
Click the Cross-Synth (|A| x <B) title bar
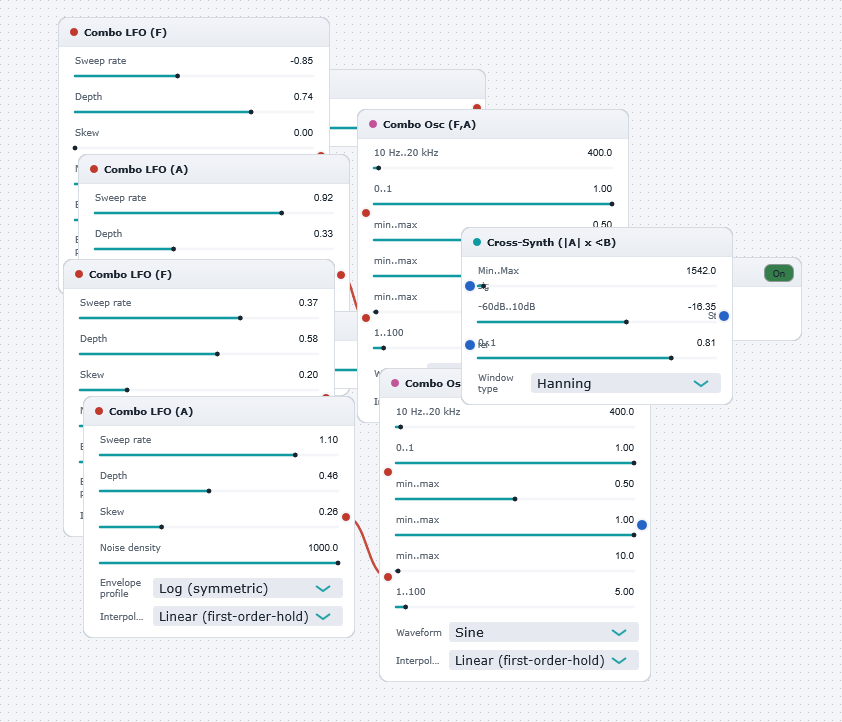[x=597, y=242]
